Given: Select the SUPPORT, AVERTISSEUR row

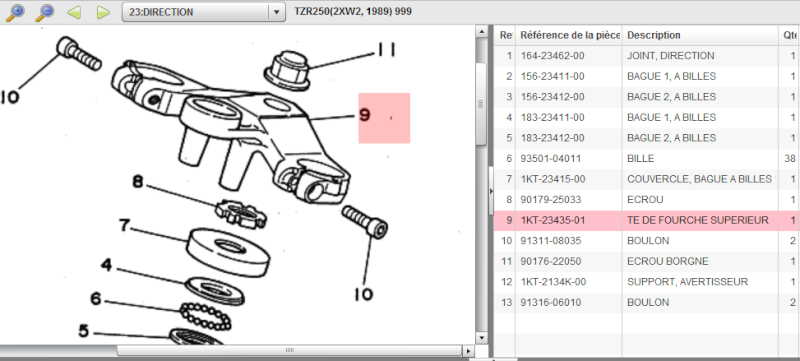Looking at the screenshot, I should point(646,282).
